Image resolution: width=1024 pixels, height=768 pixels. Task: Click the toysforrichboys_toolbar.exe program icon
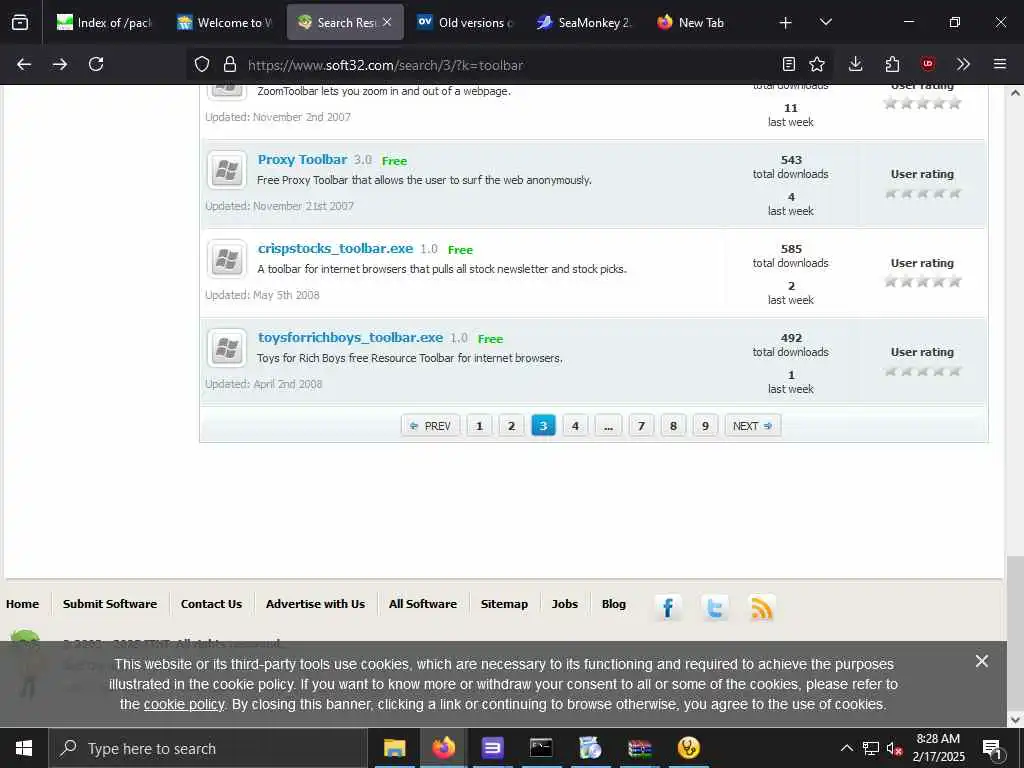click(x=227, y=349)
